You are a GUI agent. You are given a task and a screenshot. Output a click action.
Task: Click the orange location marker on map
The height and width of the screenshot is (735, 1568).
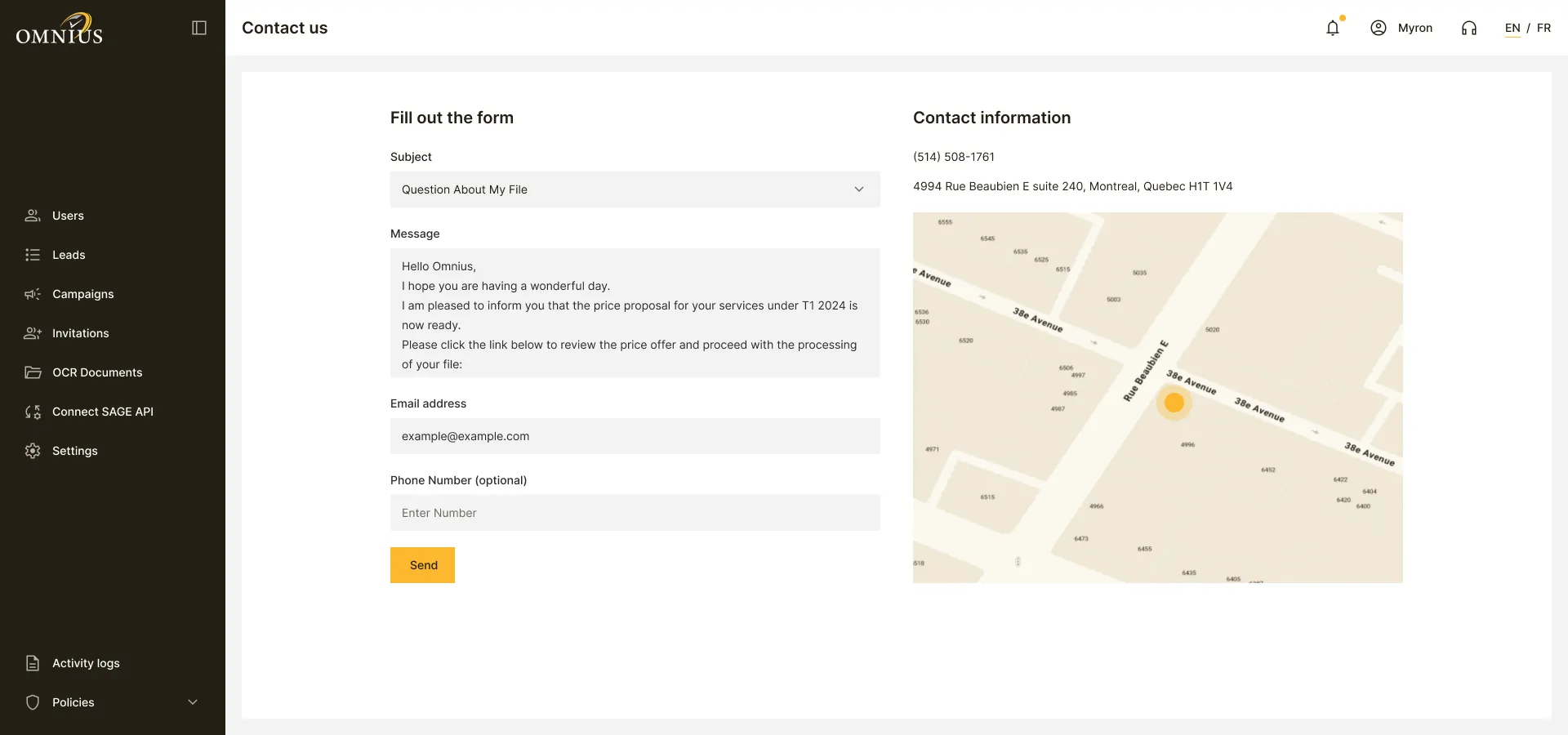coord(1174,403)
